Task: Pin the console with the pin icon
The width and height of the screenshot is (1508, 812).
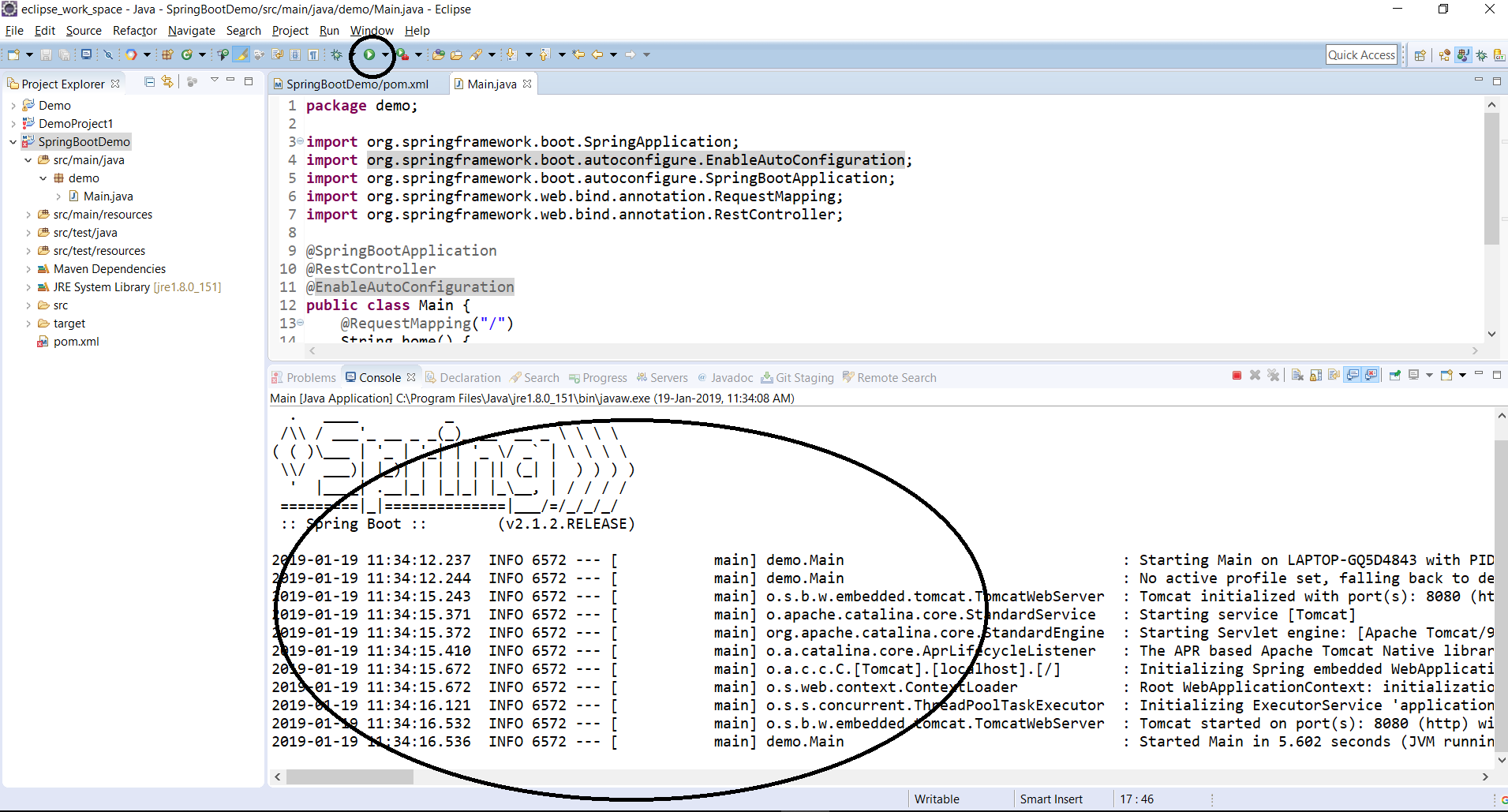Action: pyautogui.click(x=1394, y=376)
